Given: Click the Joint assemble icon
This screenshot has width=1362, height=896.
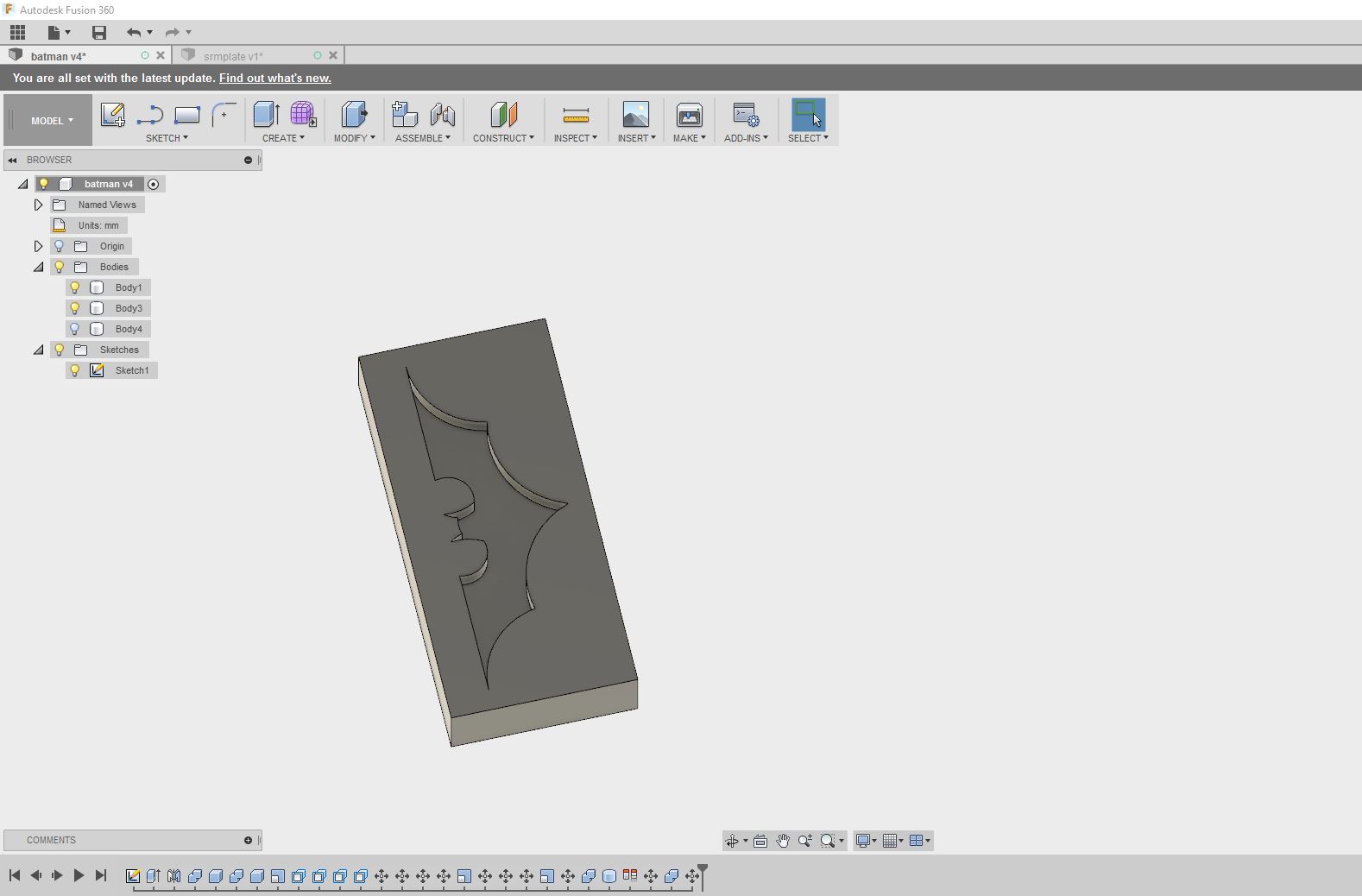Looking at the screenshot, I should (x=442, y=115).
